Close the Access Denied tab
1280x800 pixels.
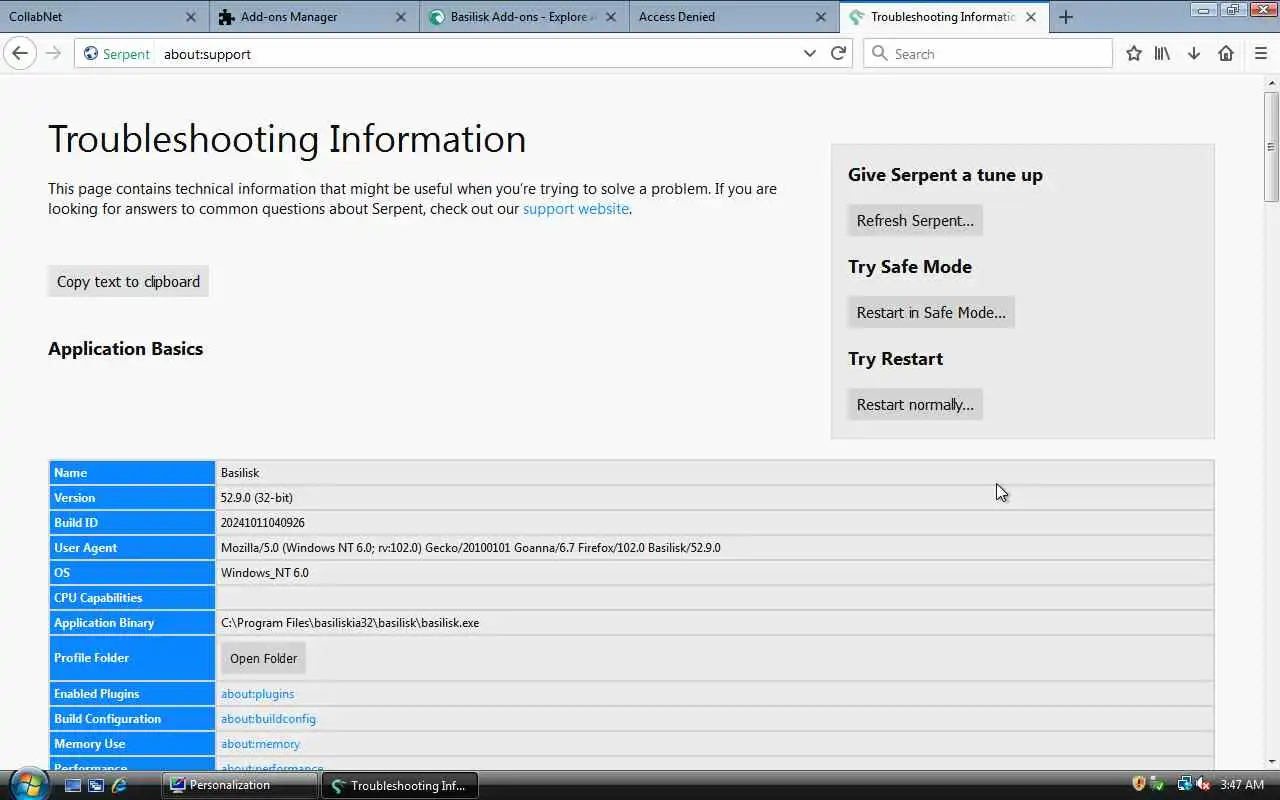click(x=821, y=17)
